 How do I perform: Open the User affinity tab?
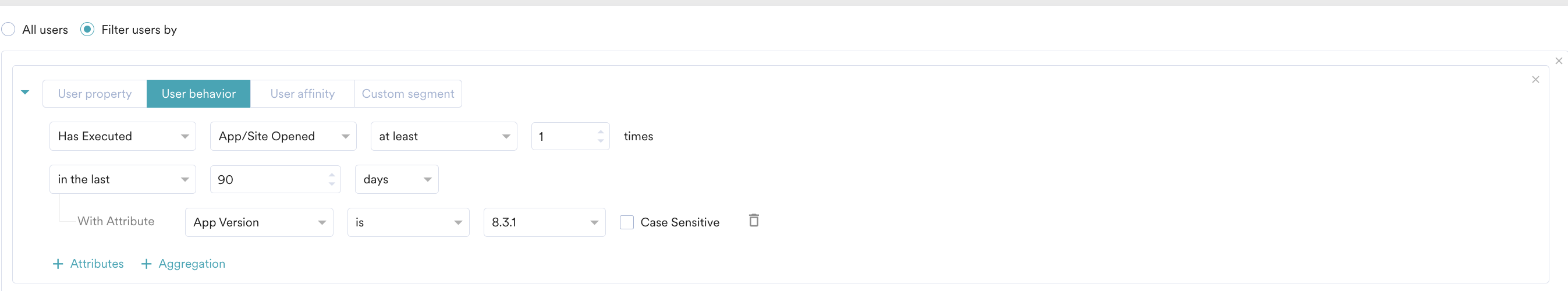(x=303, y=94)
